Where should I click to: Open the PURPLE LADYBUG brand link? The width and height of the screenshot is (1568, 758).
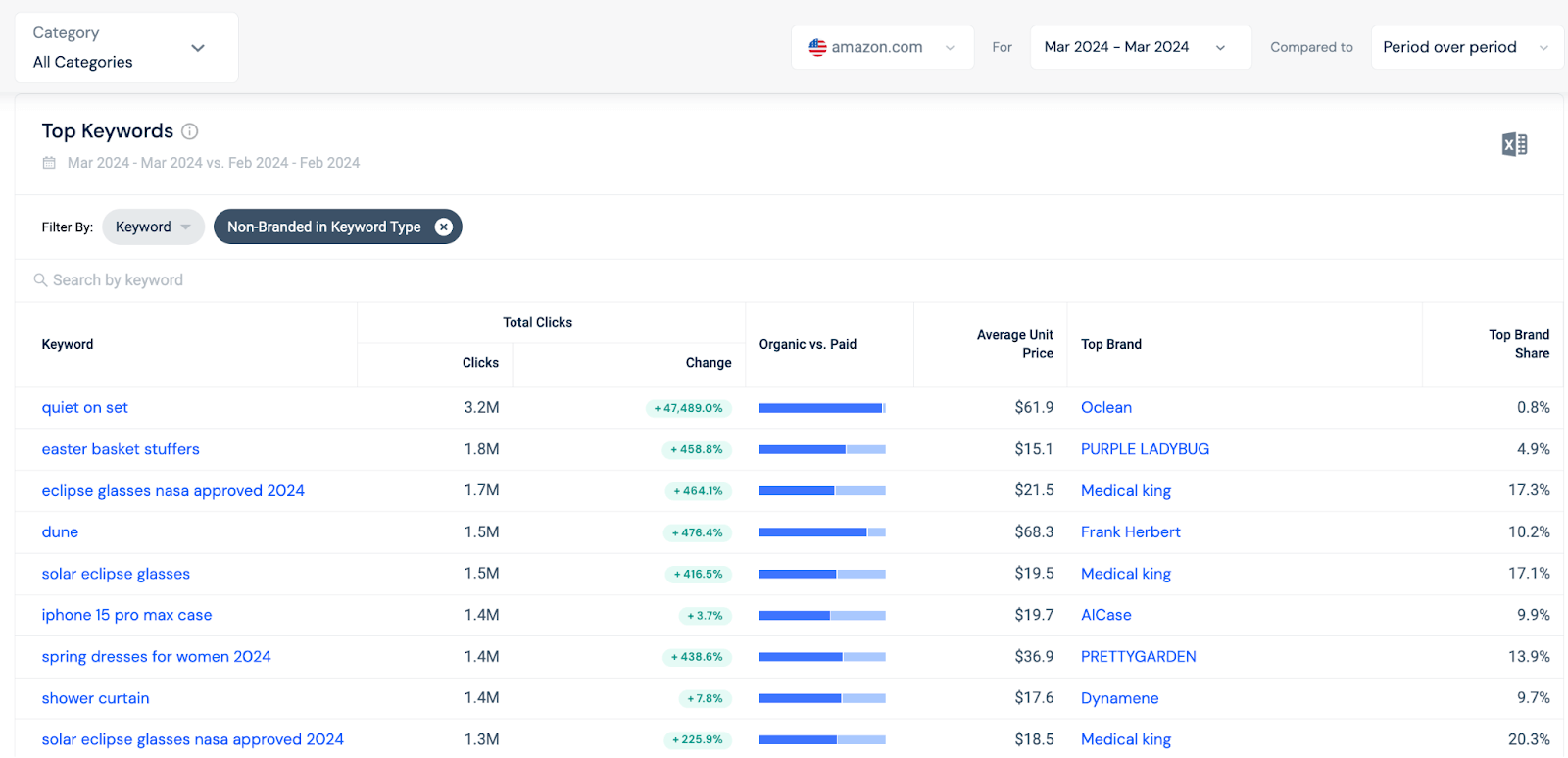tap(1145, 449)
